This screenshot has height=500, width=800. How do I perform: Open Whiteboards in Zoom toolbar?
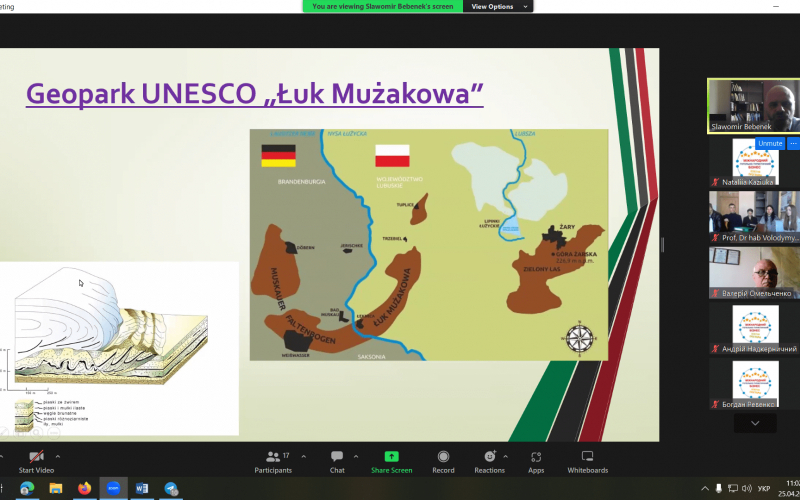(x=587, y=462)
